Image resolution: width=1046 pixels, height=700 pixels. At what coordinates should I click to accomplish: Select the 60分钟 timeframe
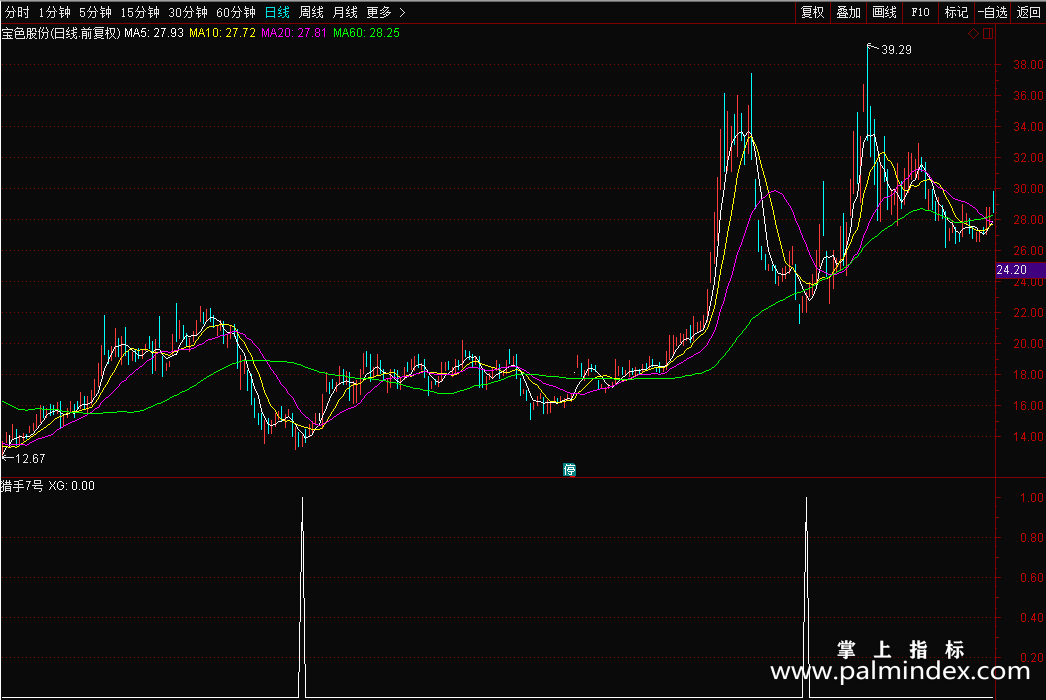coord(236,12)
